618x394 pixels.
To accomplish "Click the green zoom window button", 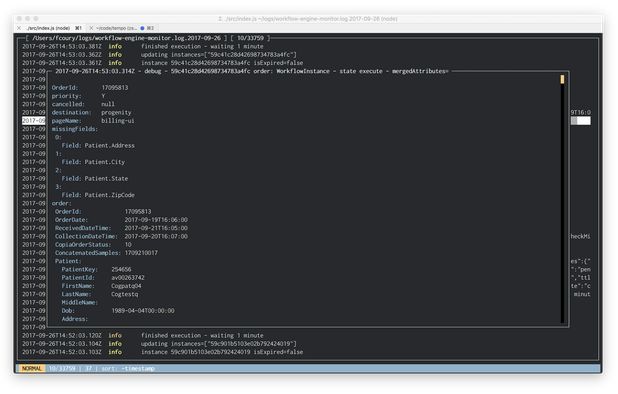I will (x=36, y=19).
